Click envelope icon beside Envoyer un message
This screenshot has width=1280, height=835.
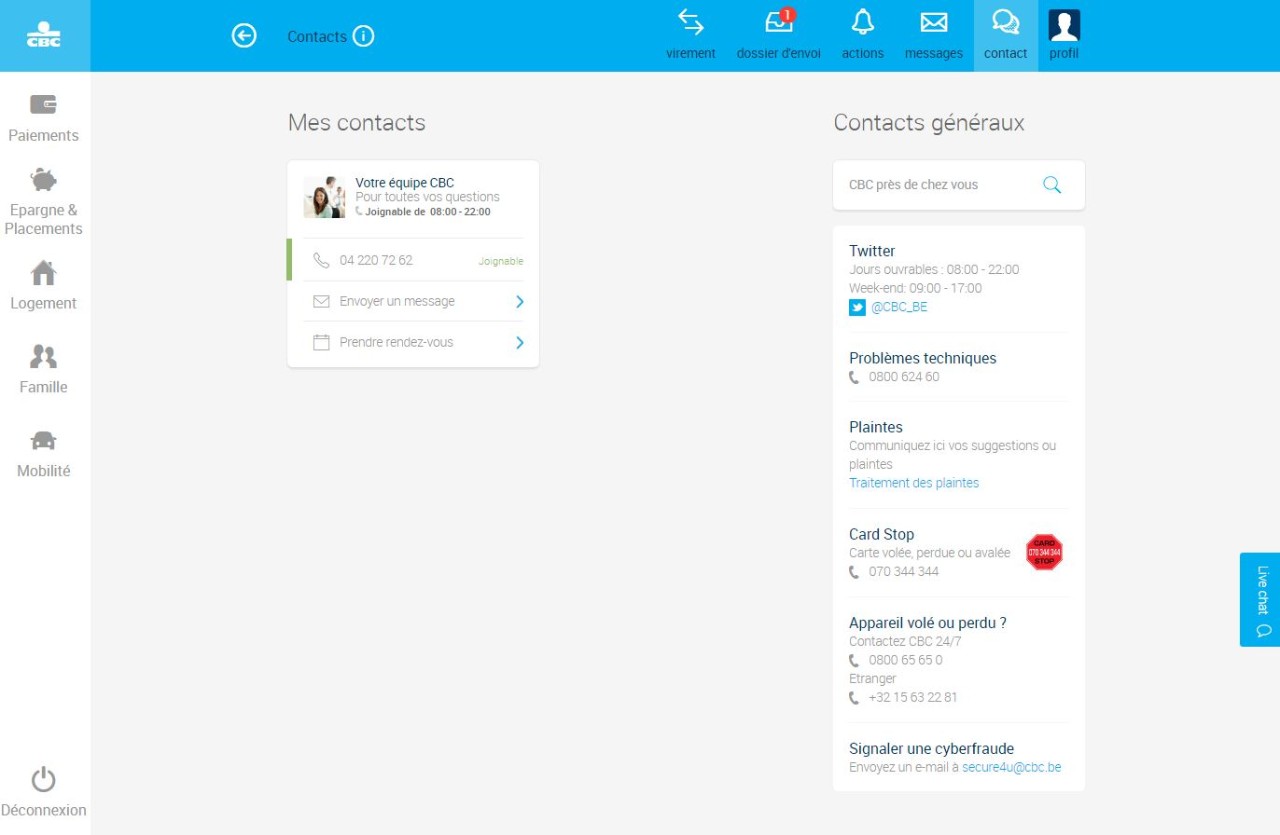(321, 301)
